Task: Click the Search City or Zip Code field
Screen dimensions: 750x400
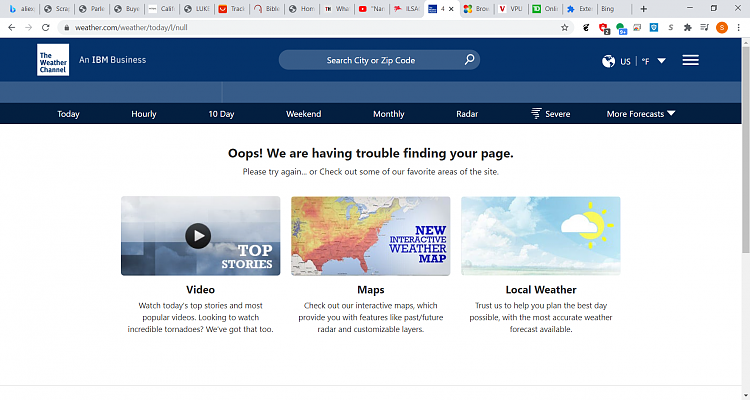Action: (379, 60)
